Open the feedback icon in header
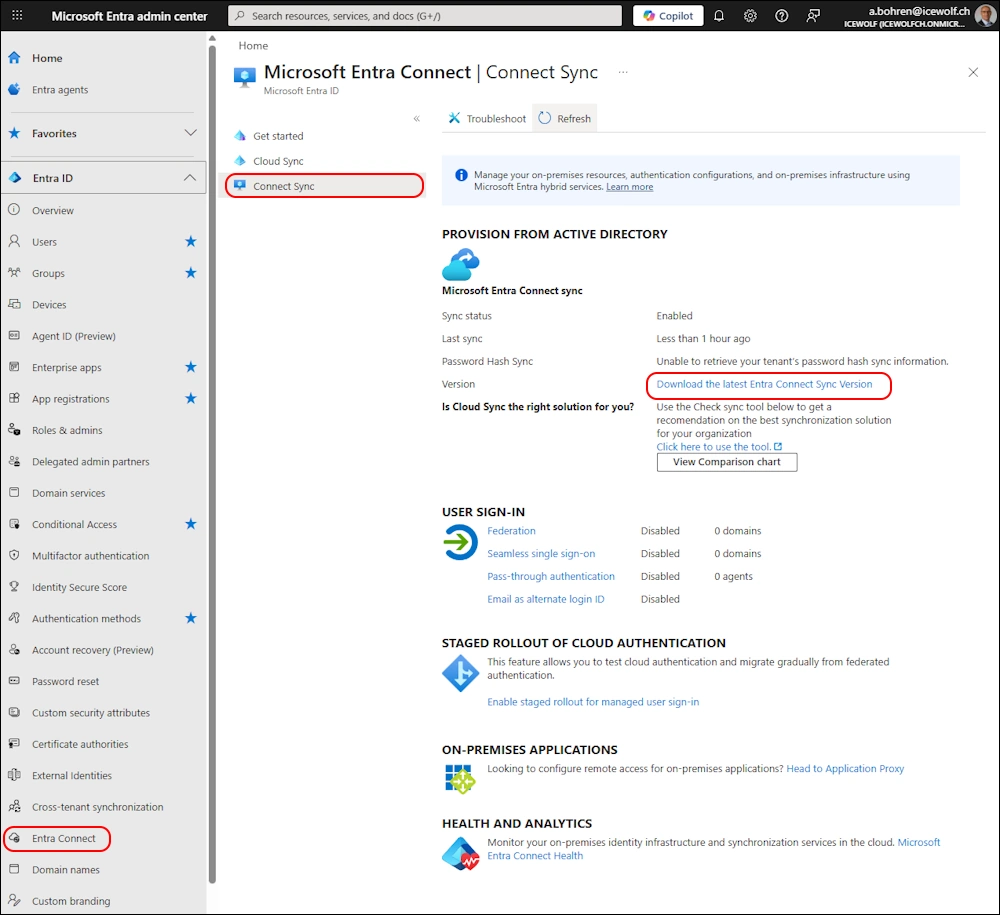The width and height of the screenshot is (1000, 915). [x=813, y=16]
